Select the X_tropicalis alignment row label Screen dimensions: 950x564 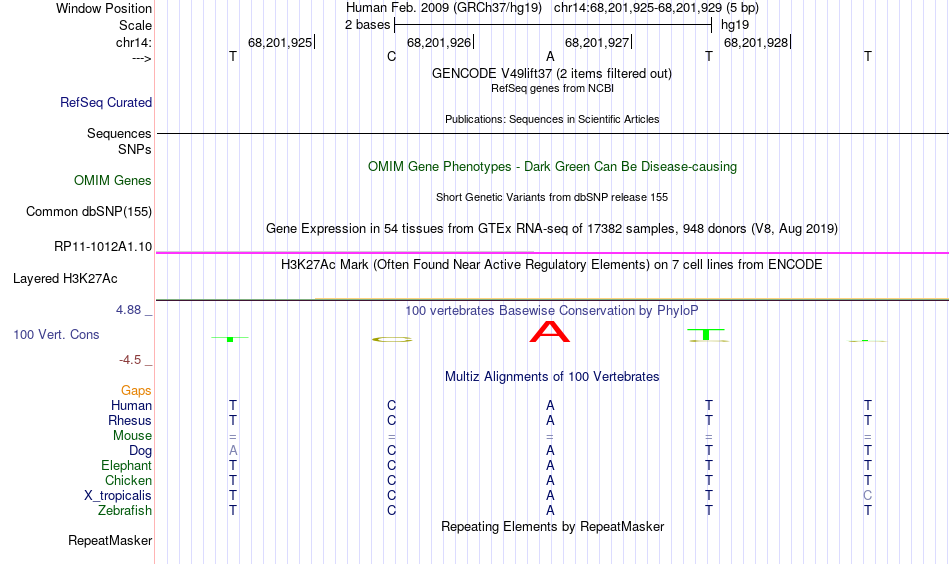coord(118,496)
